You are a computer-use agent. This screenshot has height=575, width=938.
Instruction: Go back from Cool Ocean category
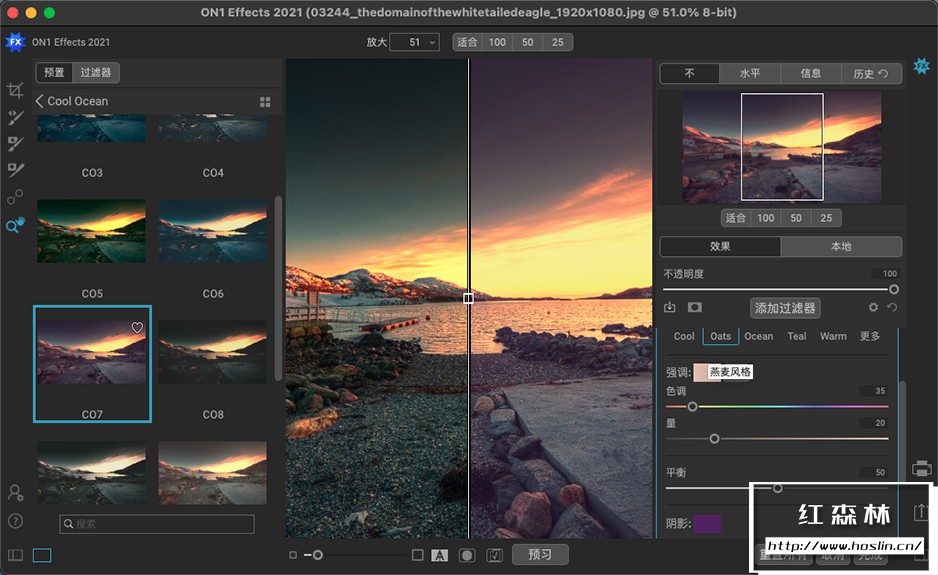[40, 102]
